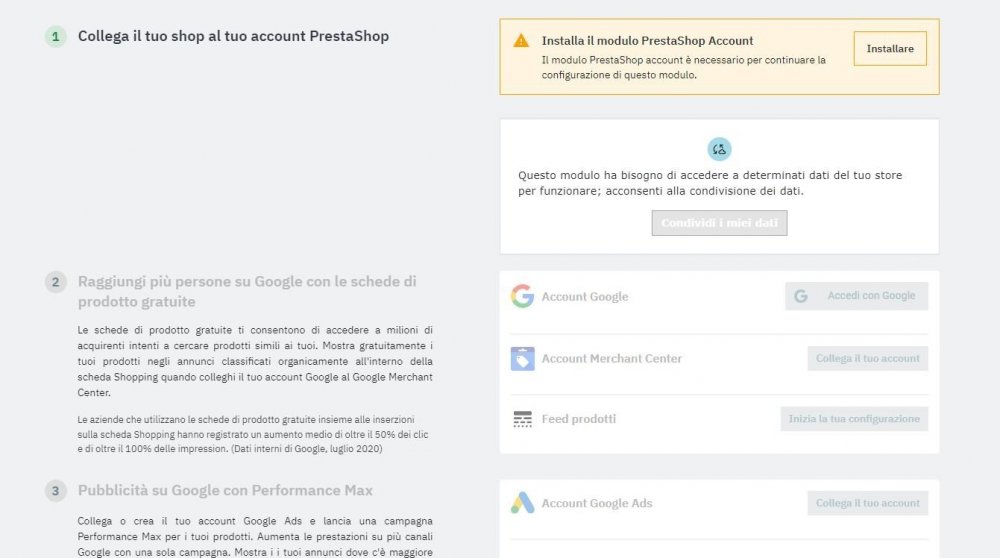Viewport: 1000px width, 558px height.
Task: Click heading Collega il tuo shop PrestaShop
Action: pyautogui.click(x=233, y=36)
